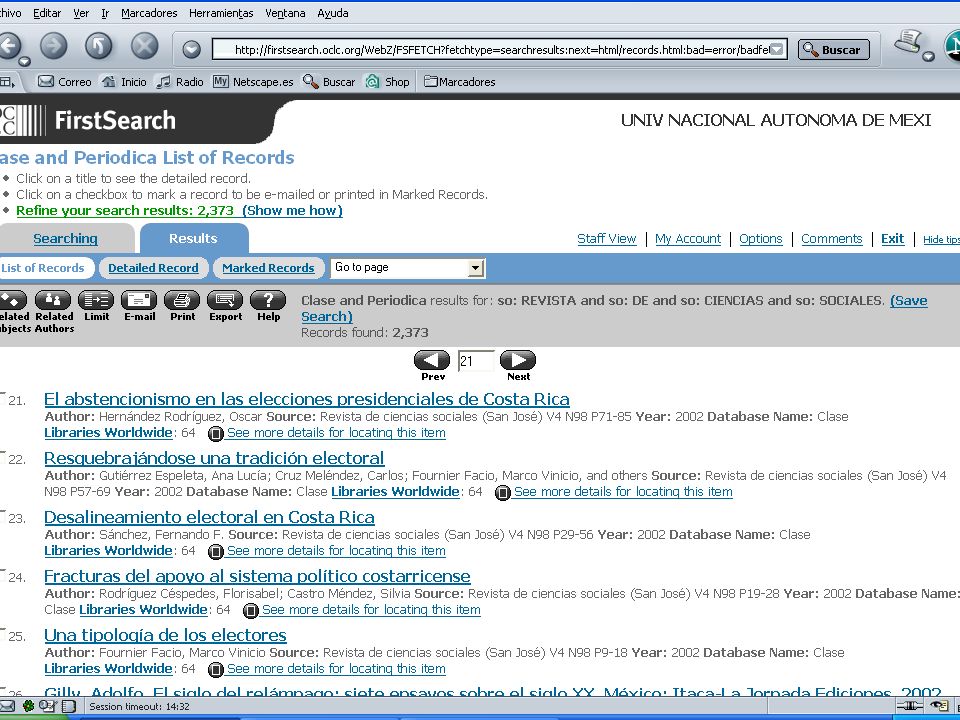The width and height of the screenshot is (960, 720).
Task: Open the Options link
Action: click(x=761, y=238)
